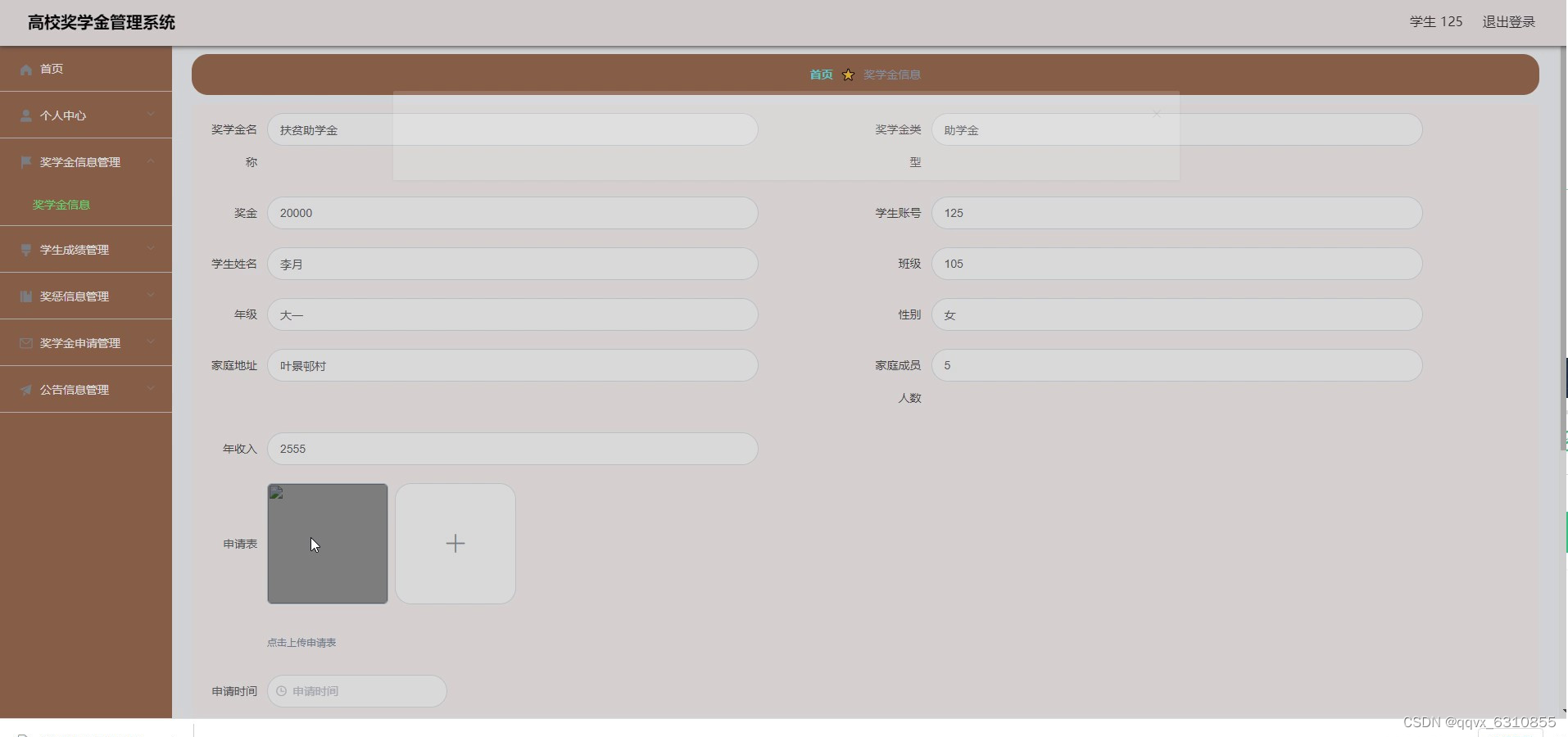
Task: Focus the 奖学金类型 field with 助学金
Action: pyautogui.click(x=1176, y=129)
